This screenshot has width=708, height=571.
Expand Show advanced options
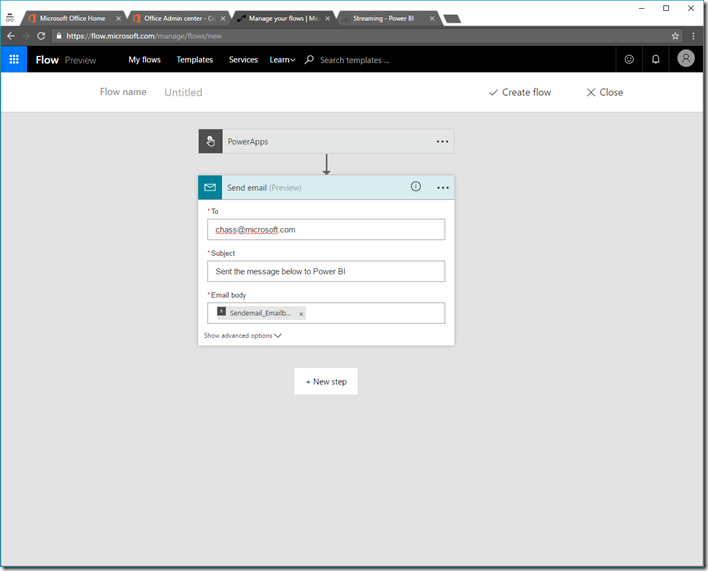pyautogui.click(x=243, y=336)
